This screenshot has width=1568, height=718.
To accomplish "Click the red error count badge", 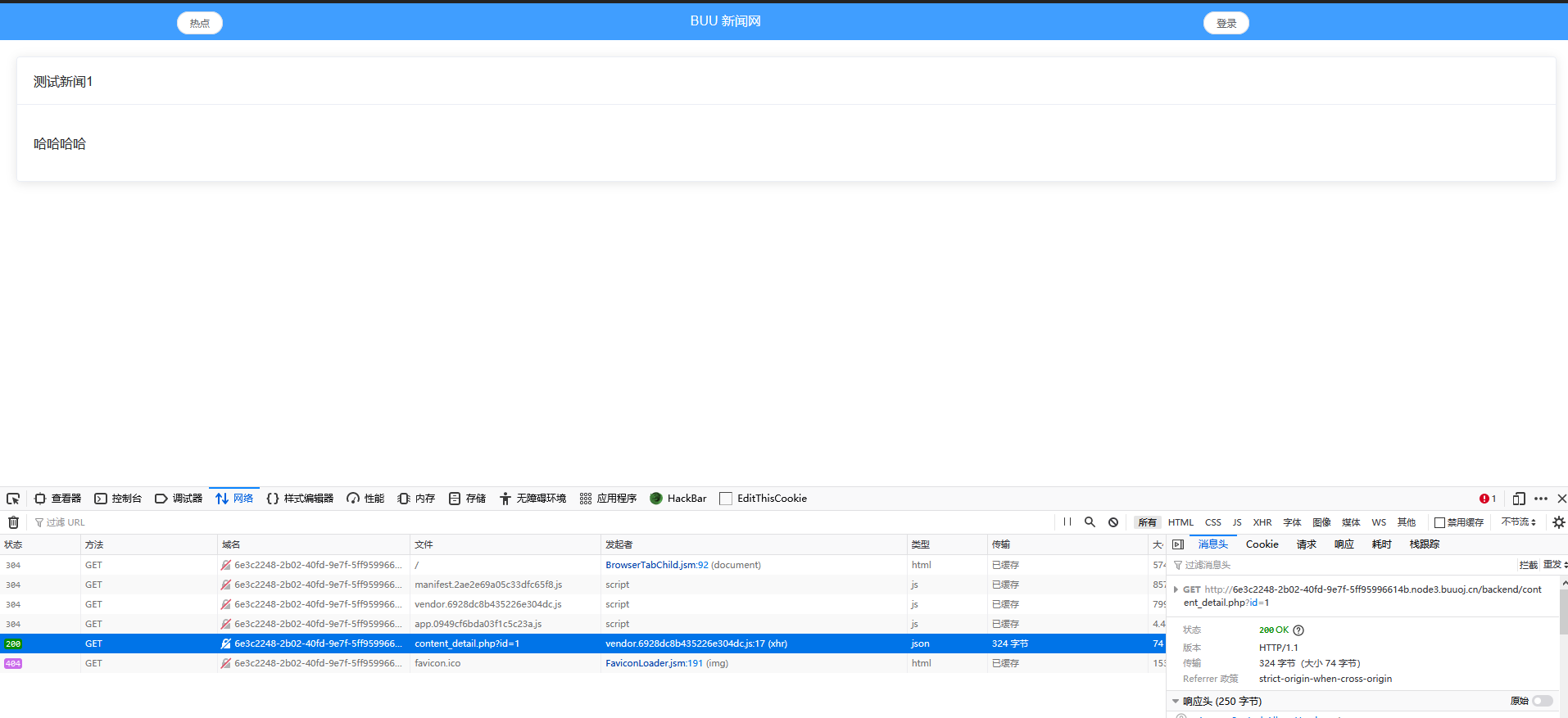I will (1488, 499).
